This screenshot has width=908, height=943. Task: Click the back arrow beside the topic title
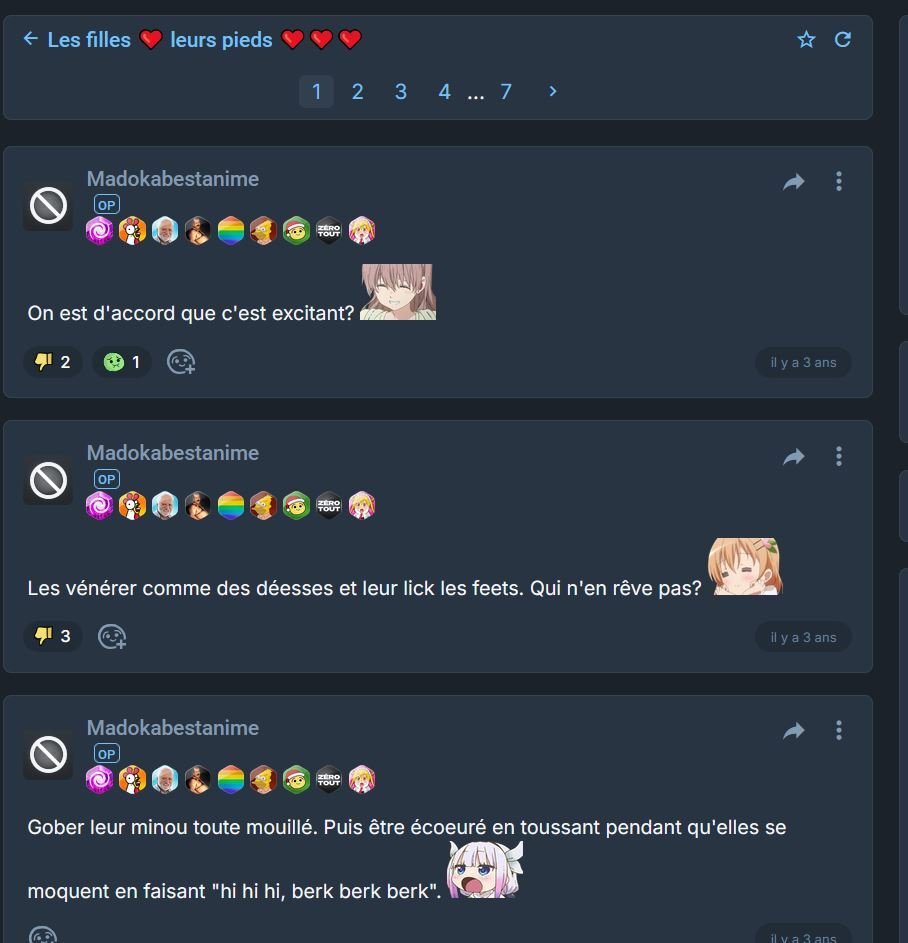click(x=31, y=39)
